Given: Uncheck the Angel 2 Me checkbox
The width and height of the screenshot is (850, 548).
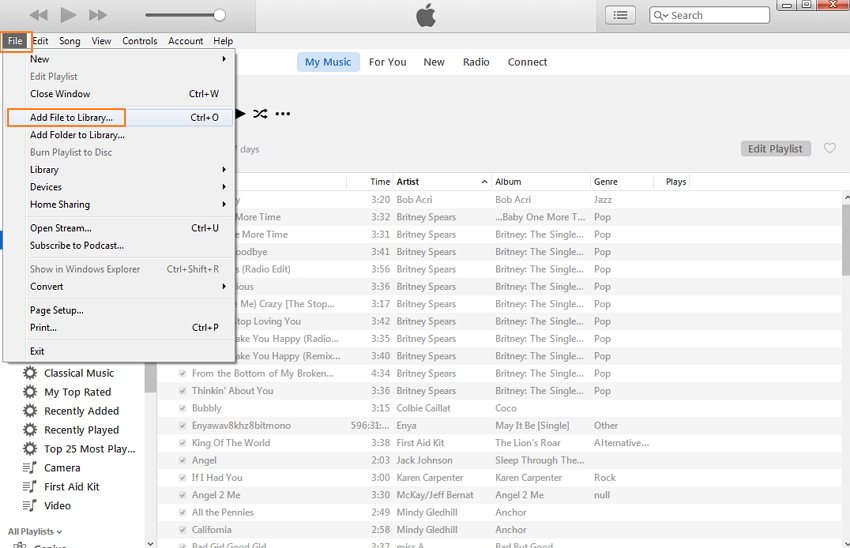Looking at the screenshot, I should click(182, 495).
